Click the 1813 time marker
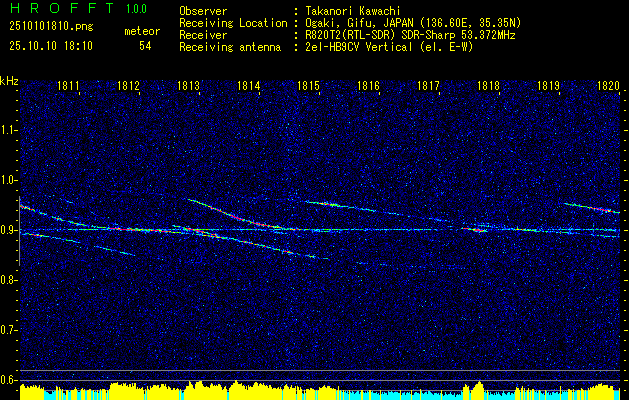Viewport: 629px width, 400px height. 188,86
